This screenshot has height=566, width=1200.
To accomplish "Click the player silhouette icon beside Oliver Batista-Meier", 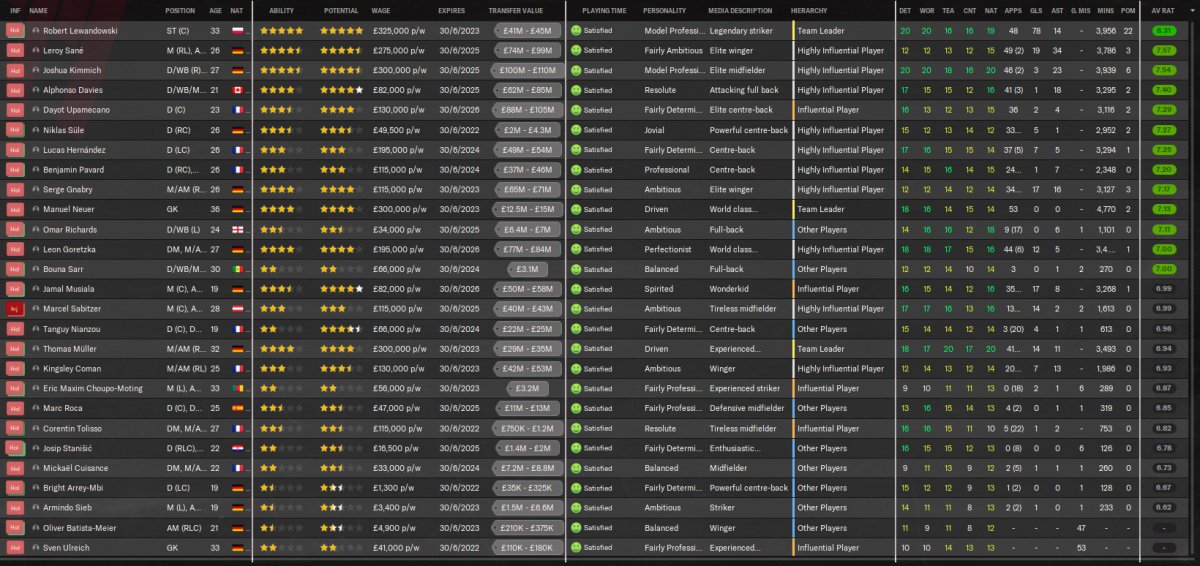I will pyautogui.click(x=36, y=528).
